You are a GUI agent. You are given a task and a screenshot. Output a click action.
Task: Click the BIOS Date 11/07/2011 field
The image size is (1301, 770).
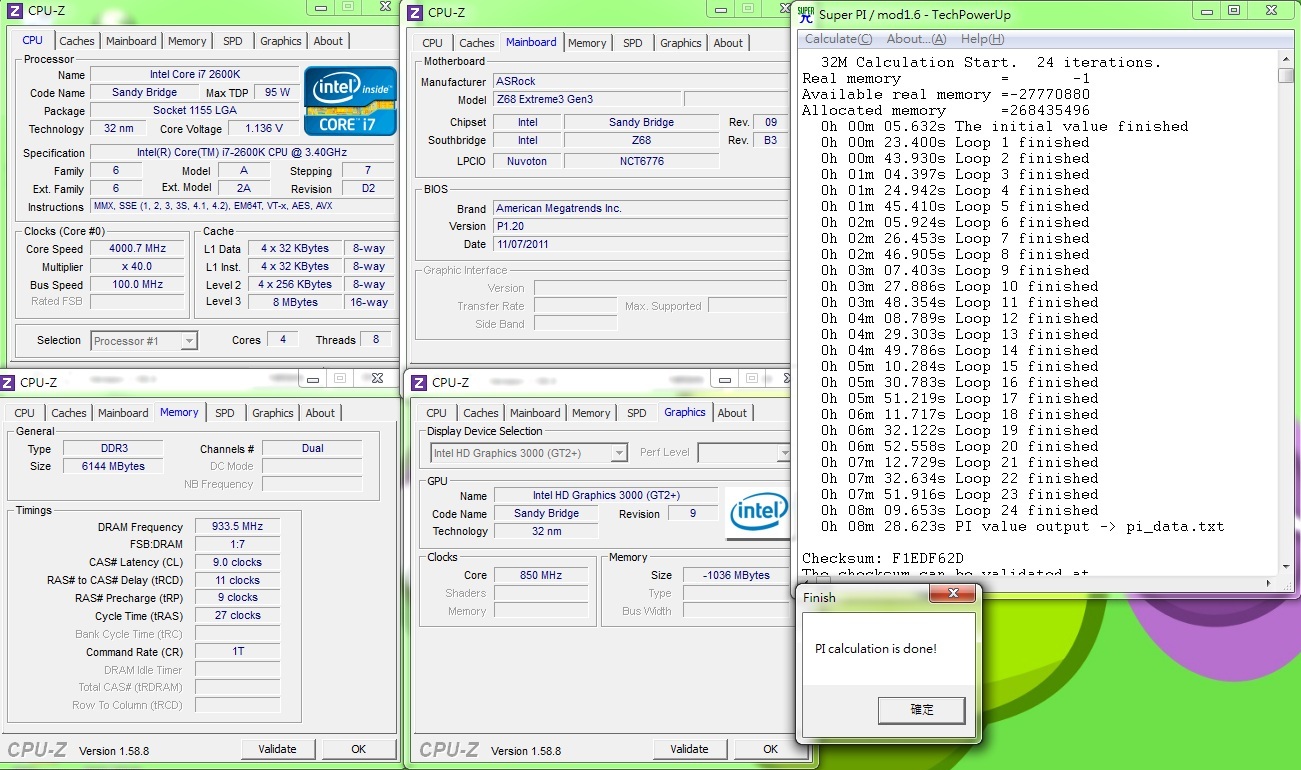[640, 244]
